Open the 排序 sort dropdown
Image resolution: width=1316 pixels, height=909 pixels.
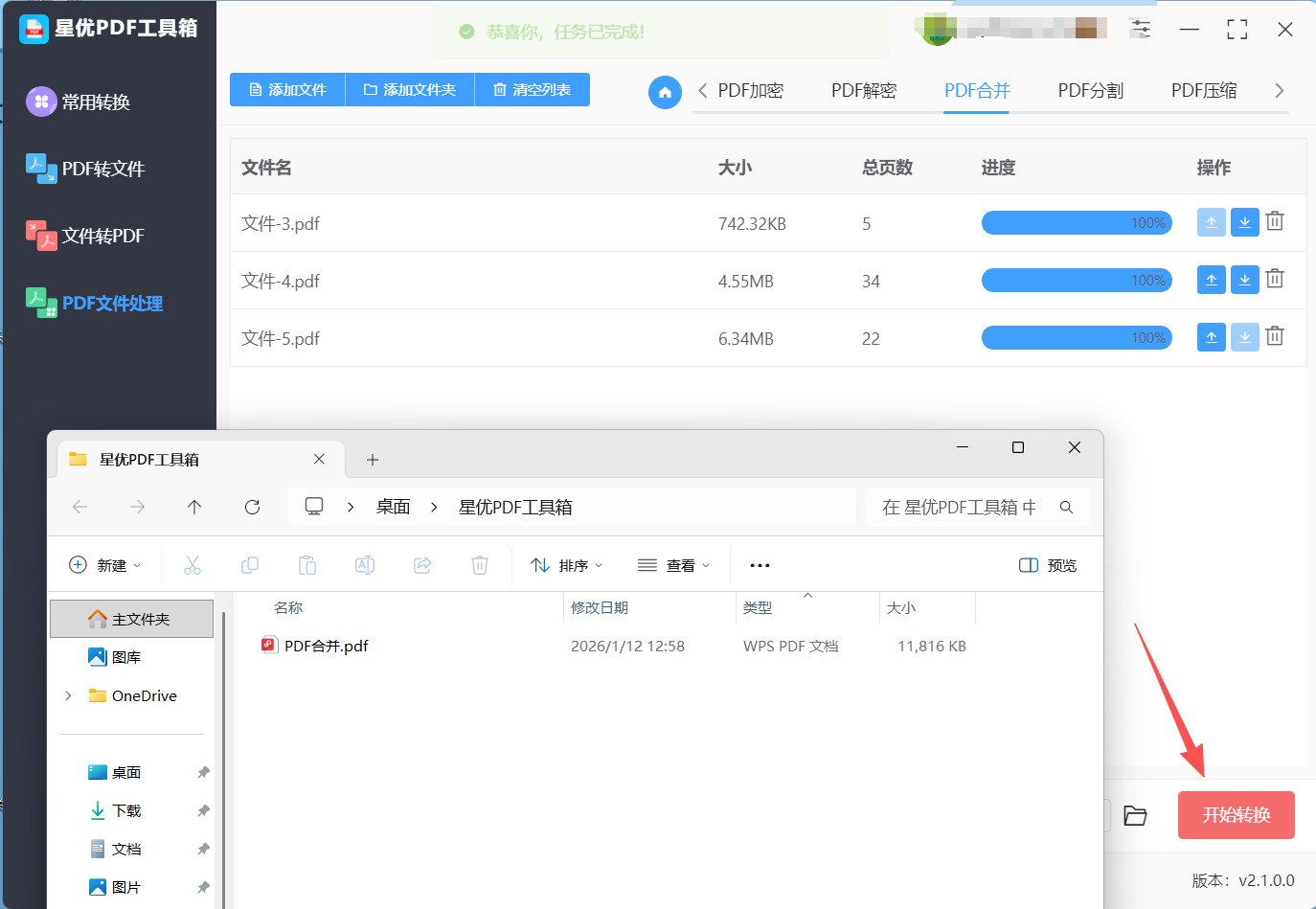coord(567,565)
